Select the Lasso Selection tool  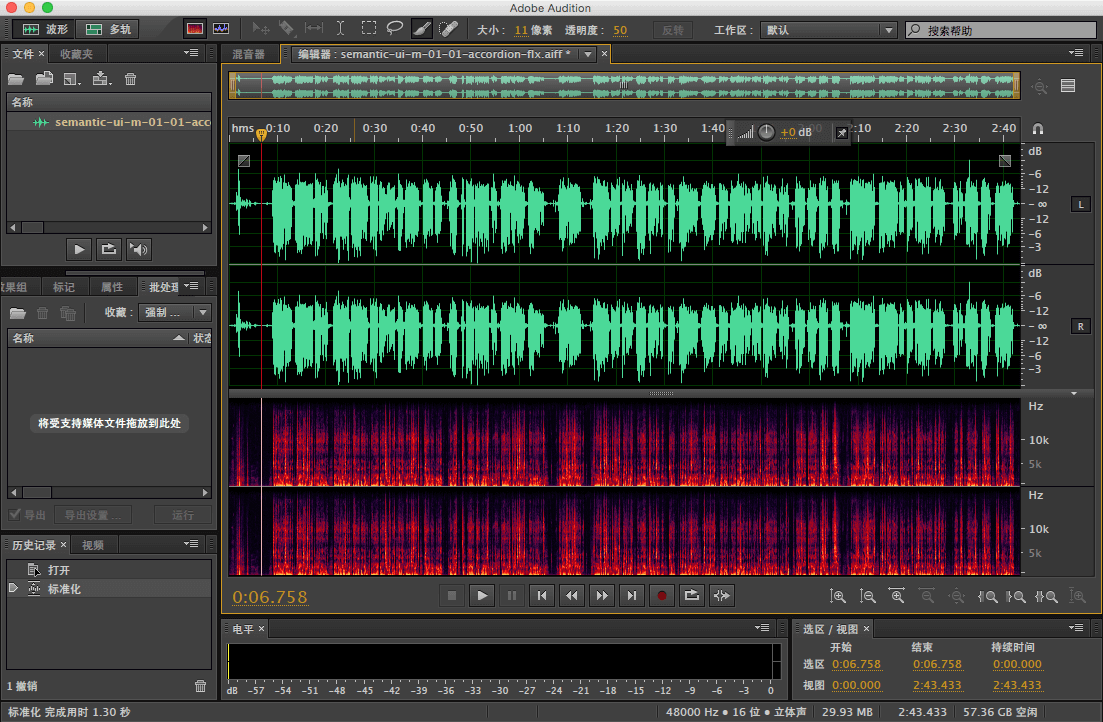coord(395,29)
